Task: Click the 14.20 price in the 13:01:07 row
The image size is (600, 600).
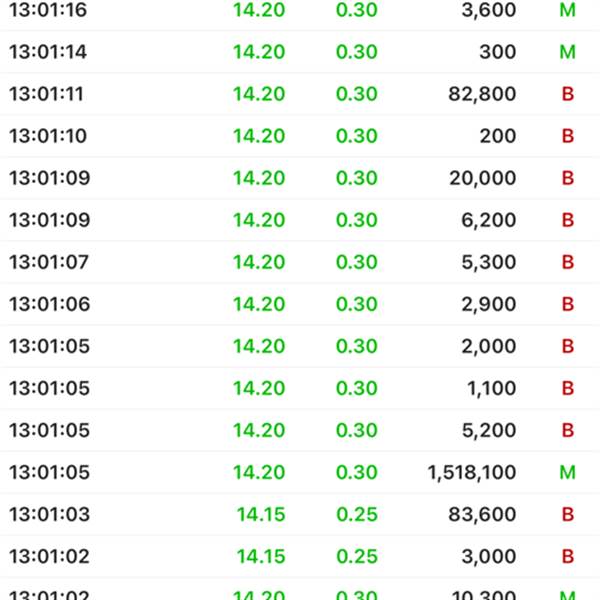Action: [x=259, y=262]
